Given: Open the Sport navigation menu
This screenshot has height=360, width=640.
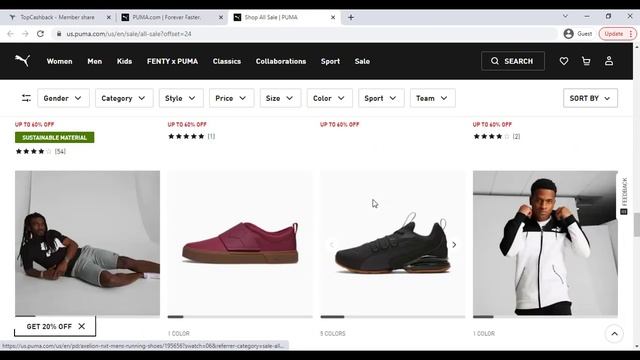Looking at the screenshot, I should point(330,61).
